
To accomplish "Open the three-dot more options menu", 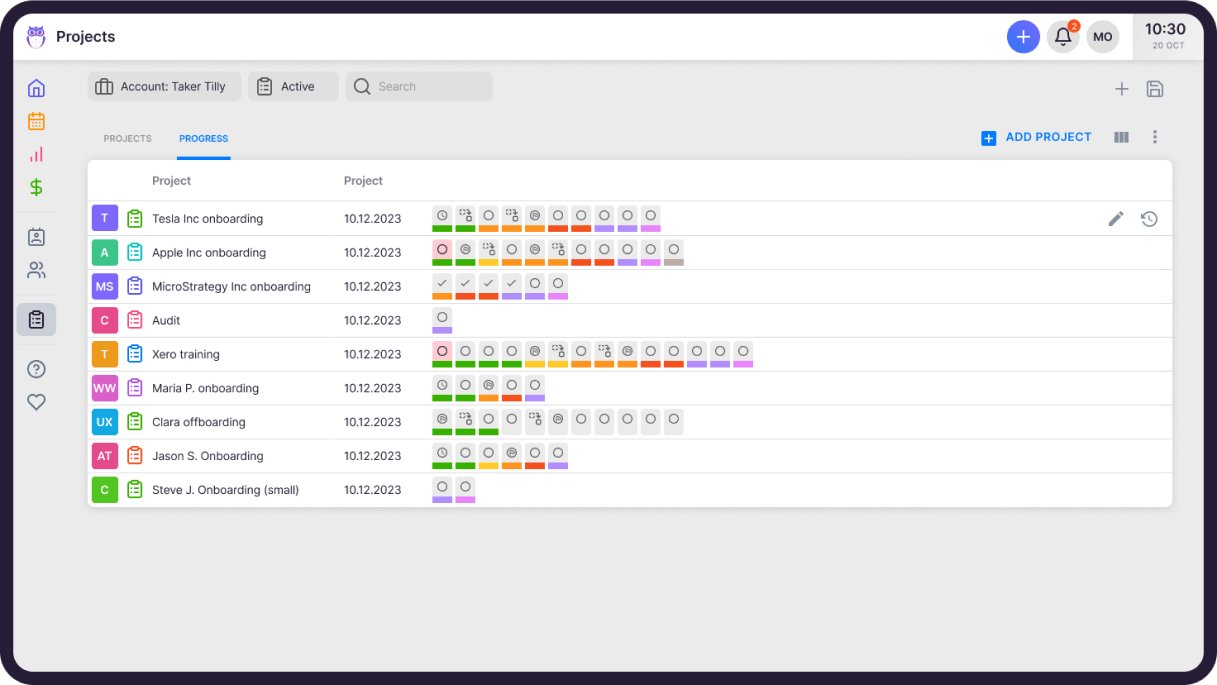I will pos(1154,137).
